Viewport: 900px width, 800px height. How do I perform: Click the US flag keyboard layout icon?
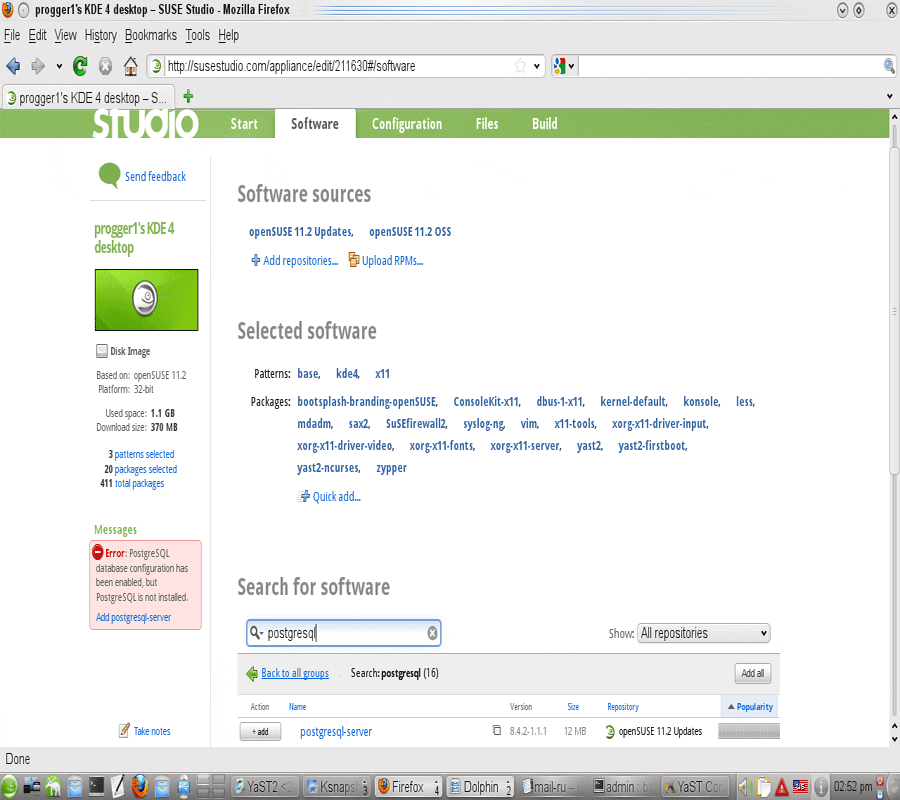[x=800, y=787]
